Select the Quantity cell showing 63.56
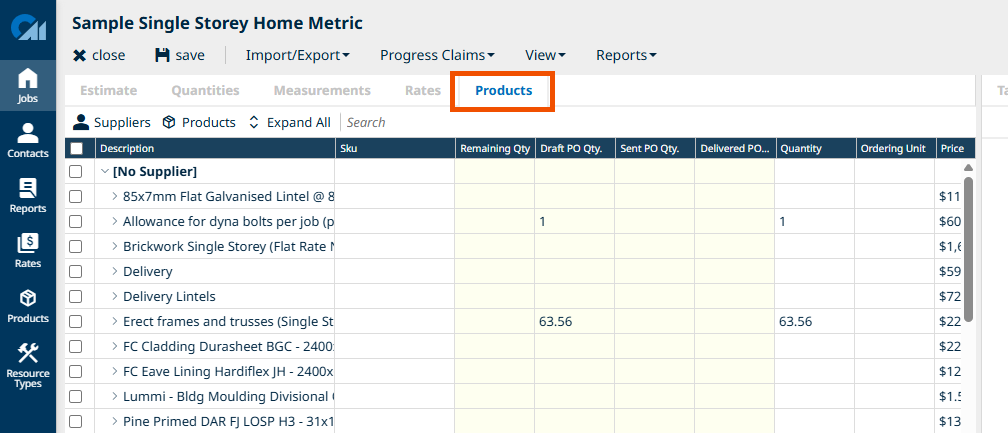The height and width of the screenshot is (433, 1008). point(814,321)
